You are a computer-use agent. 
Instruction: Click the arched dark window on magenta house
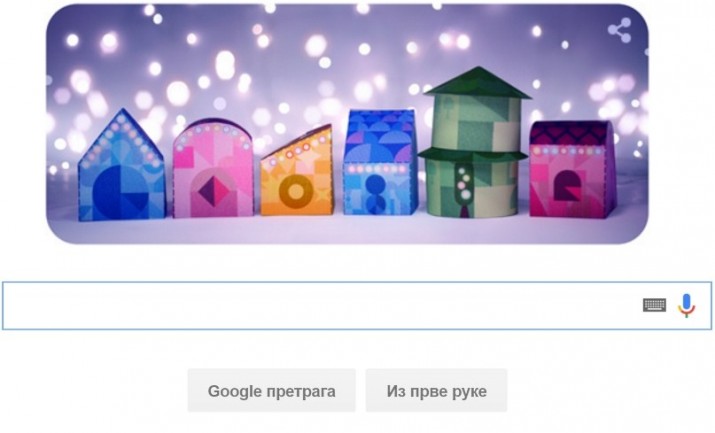(x=567, y=186)
